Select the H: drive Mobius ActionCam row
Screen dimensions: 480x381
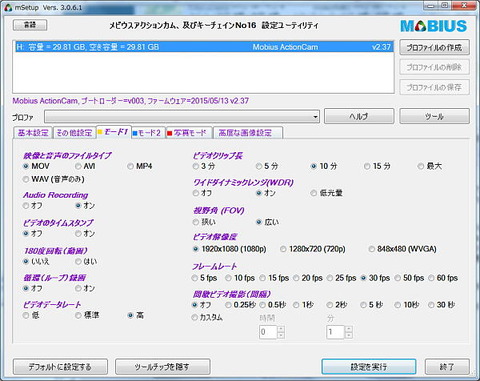point(204,47)
